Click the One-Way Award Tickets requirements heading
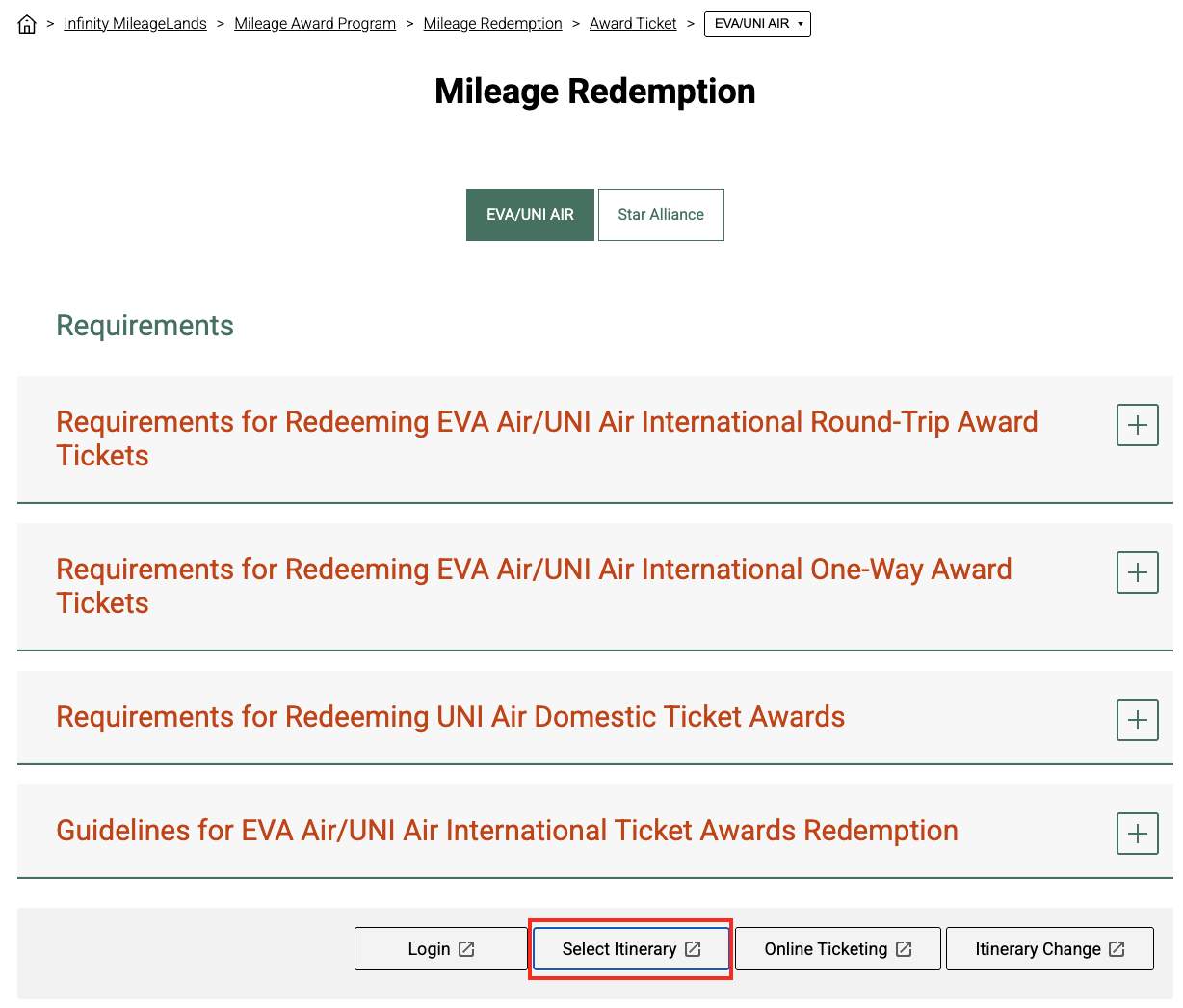 pyautogui.click(x=534, y=586)
